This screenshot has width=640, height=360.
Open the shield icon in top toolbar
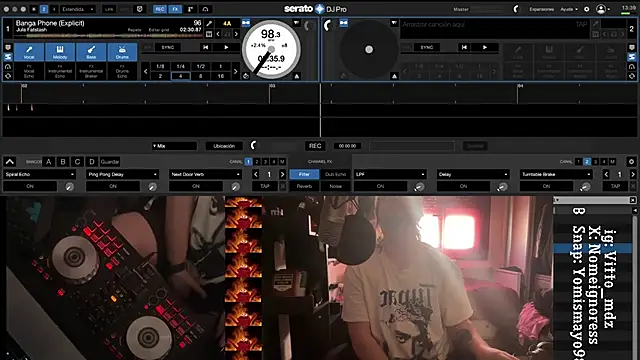(140, 9)
